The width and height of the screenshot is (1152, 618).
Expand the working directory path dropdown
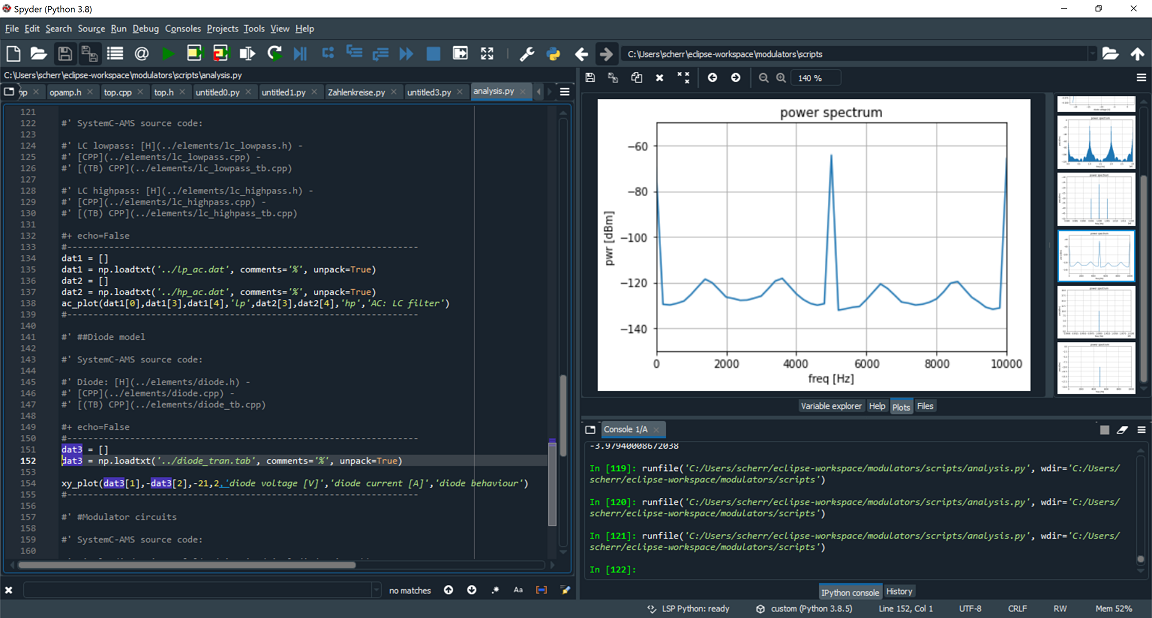(x=1092, y=54)
